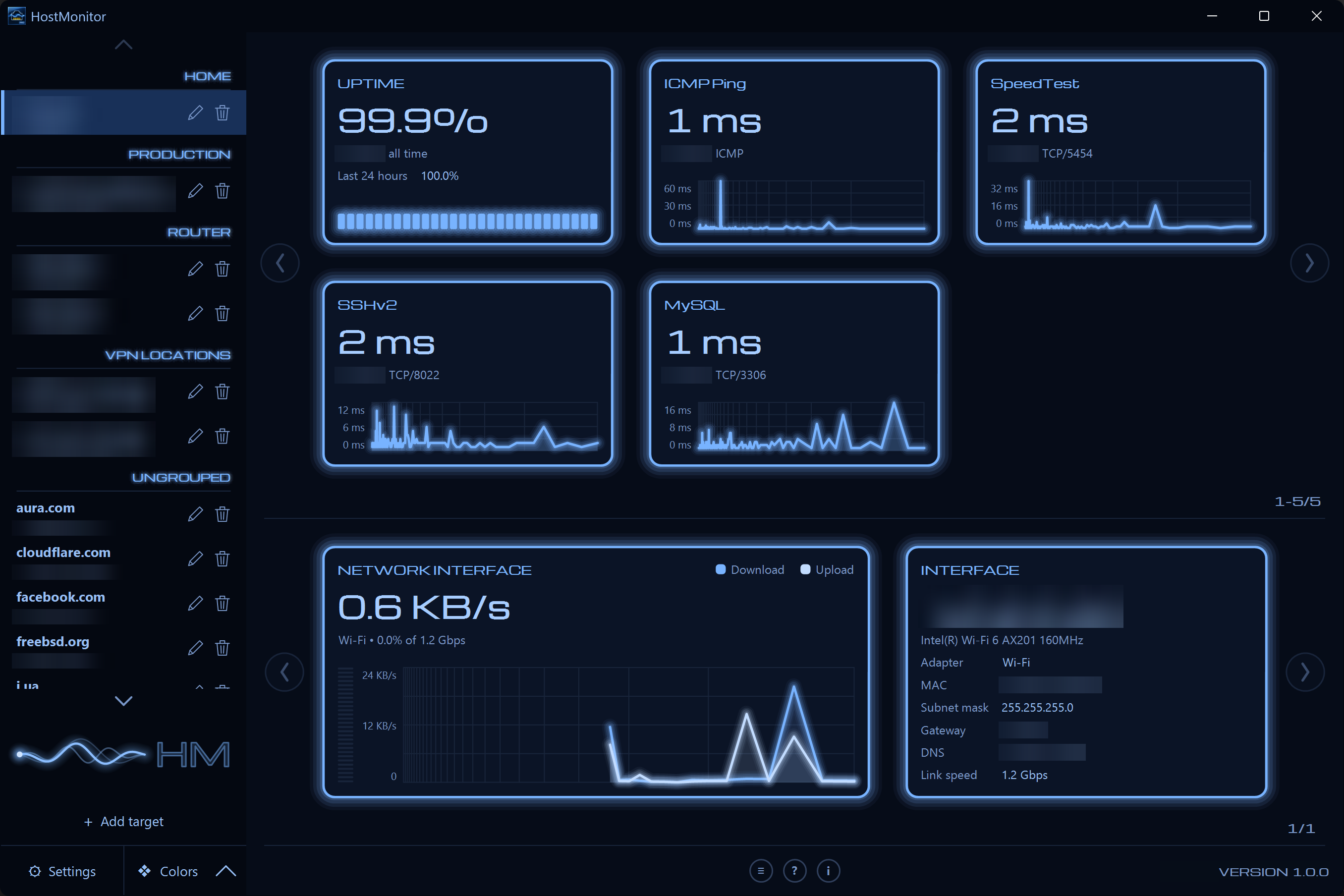Expand the Colors panel chevron
1344x896 pixels.
click(x=225, y=871)
